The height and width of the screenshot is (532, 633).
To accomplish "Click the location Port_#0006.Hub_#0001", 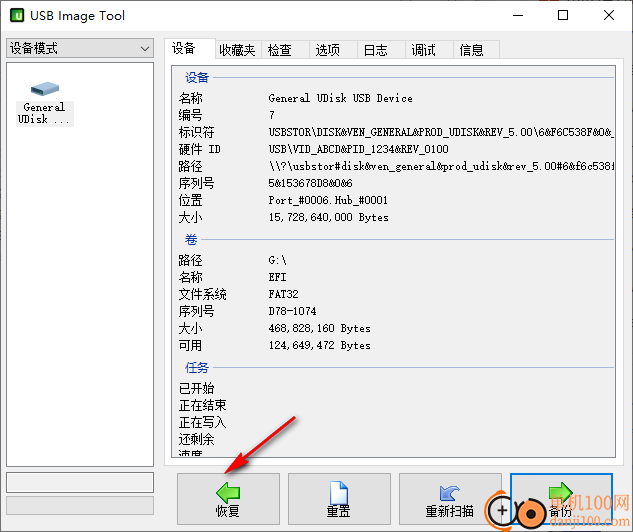I will click(328, 200).
